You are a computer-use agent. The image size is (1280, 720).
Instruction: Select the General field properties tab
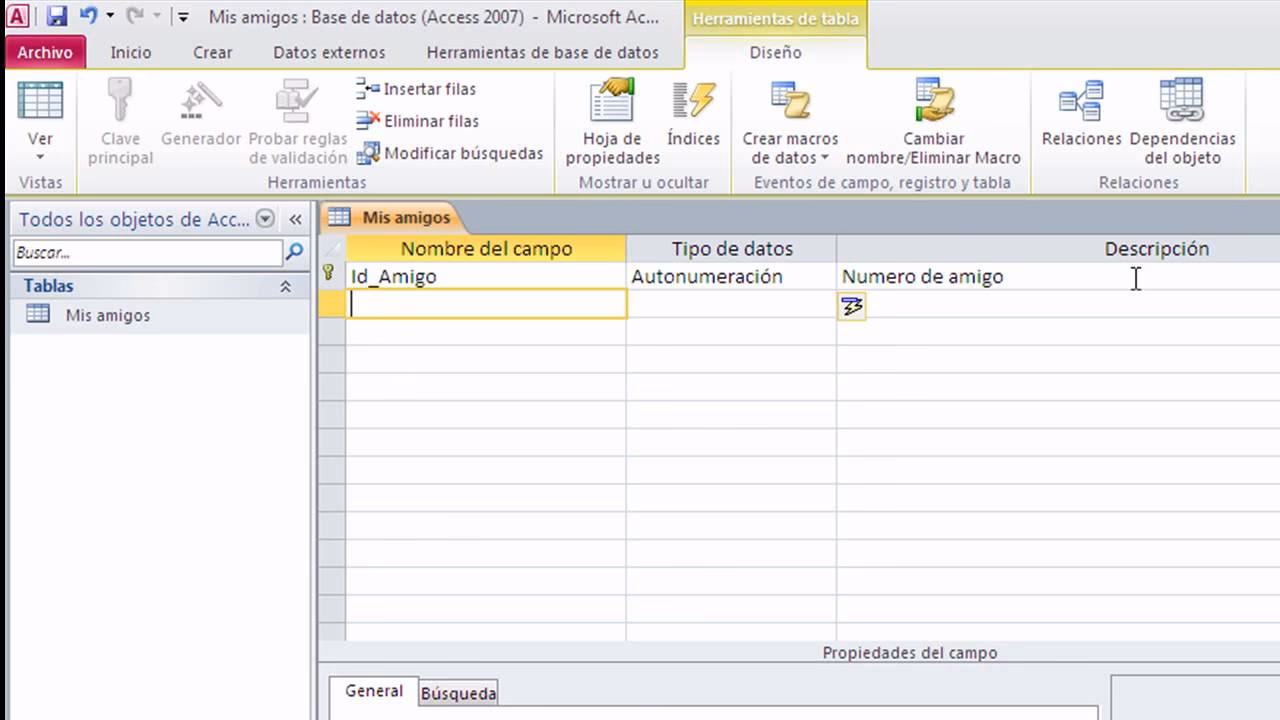click(x=374, y=691)
